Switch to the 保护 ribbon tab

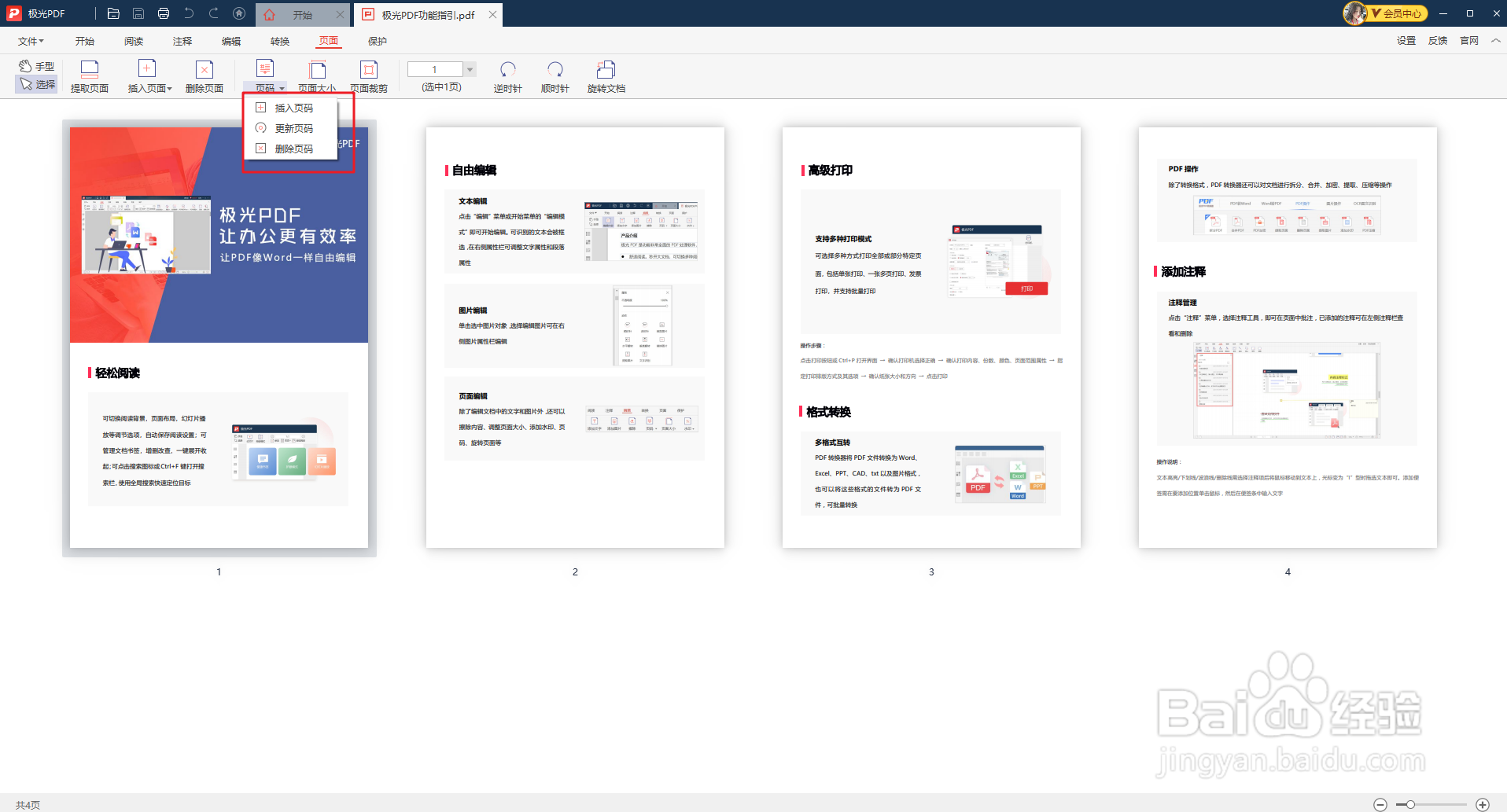point(378,41)
